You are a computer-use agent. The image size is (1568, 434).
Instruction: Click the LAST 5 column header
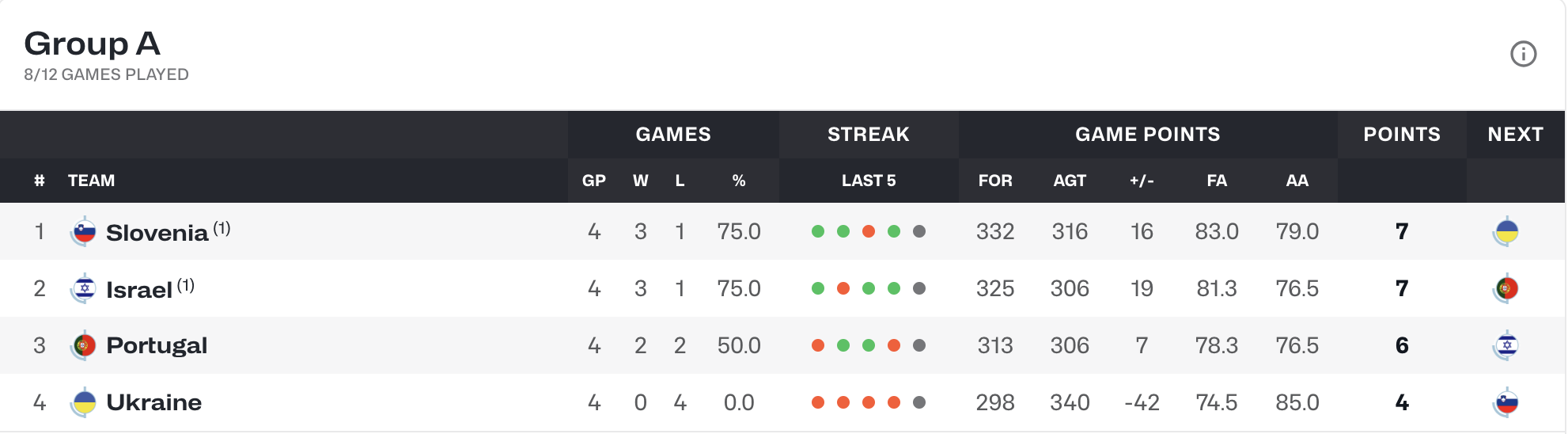(869, 181)
